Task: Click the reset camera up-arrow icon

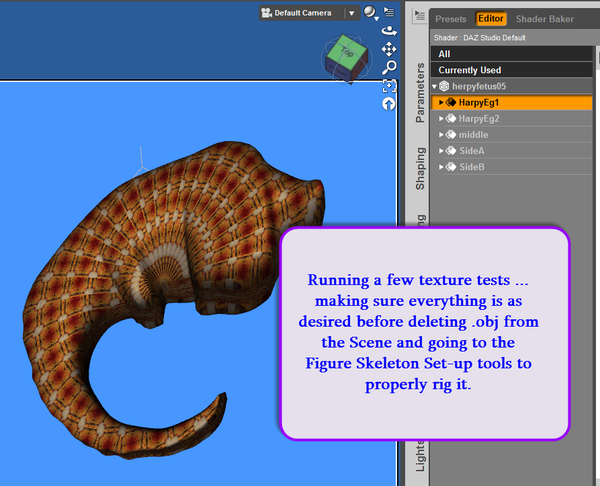Action: click(x=389, y=104)
